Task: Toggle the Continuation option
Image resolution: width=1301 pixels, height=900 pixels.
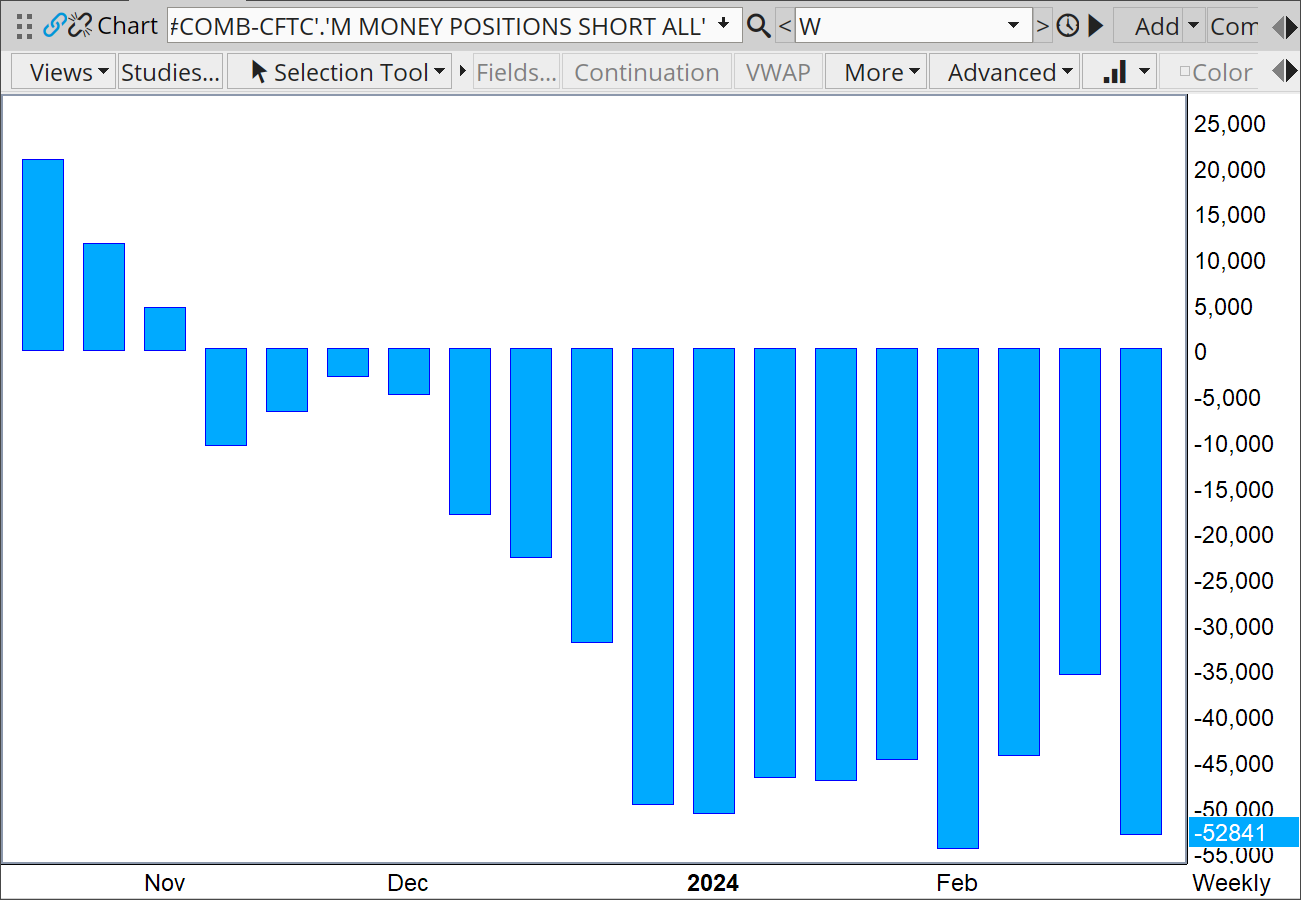Action: click(646, 72)
